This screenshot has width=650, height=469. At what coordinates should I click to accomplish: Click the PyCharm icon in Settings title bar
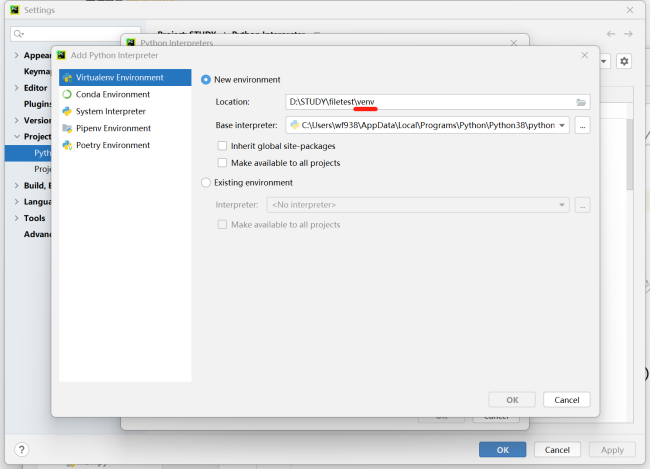click(15, 10)
